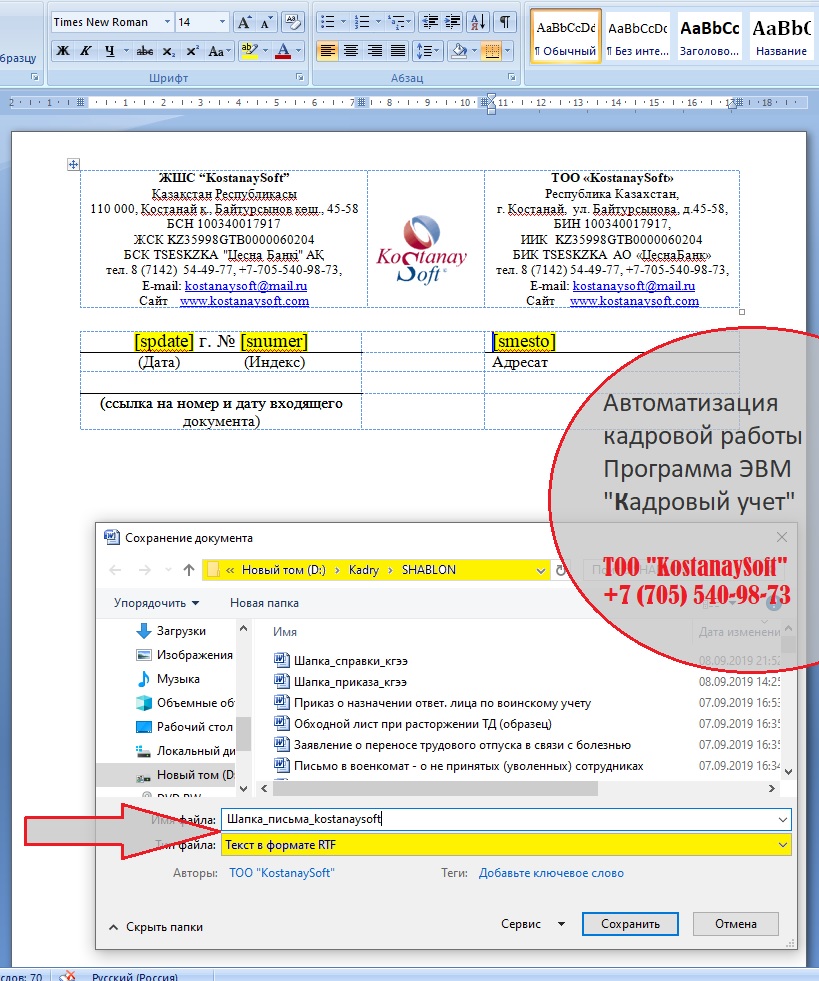Expand the borders dropdown arrow

click(x=507, y=51)
